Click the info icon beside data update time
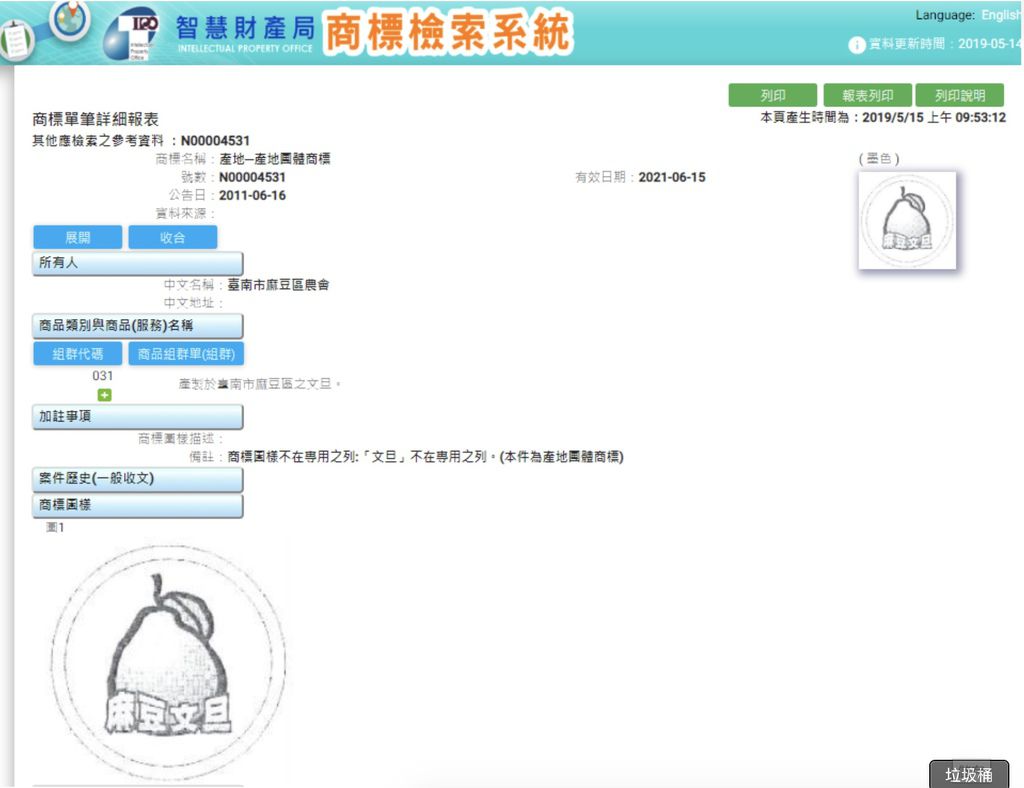 (x=857, y=44)
